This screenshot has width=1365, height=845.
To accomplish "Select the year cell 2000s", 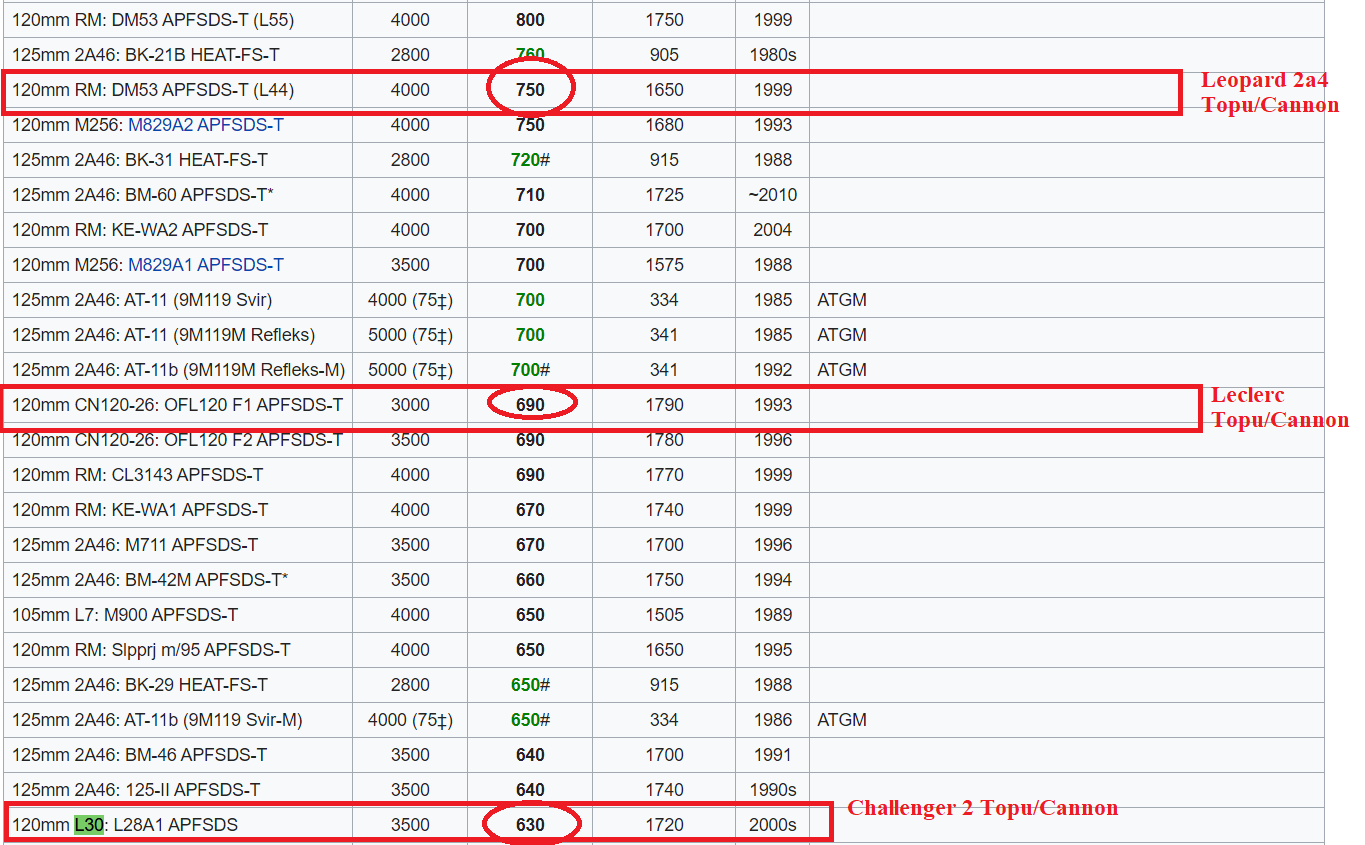I will [773, 825].
